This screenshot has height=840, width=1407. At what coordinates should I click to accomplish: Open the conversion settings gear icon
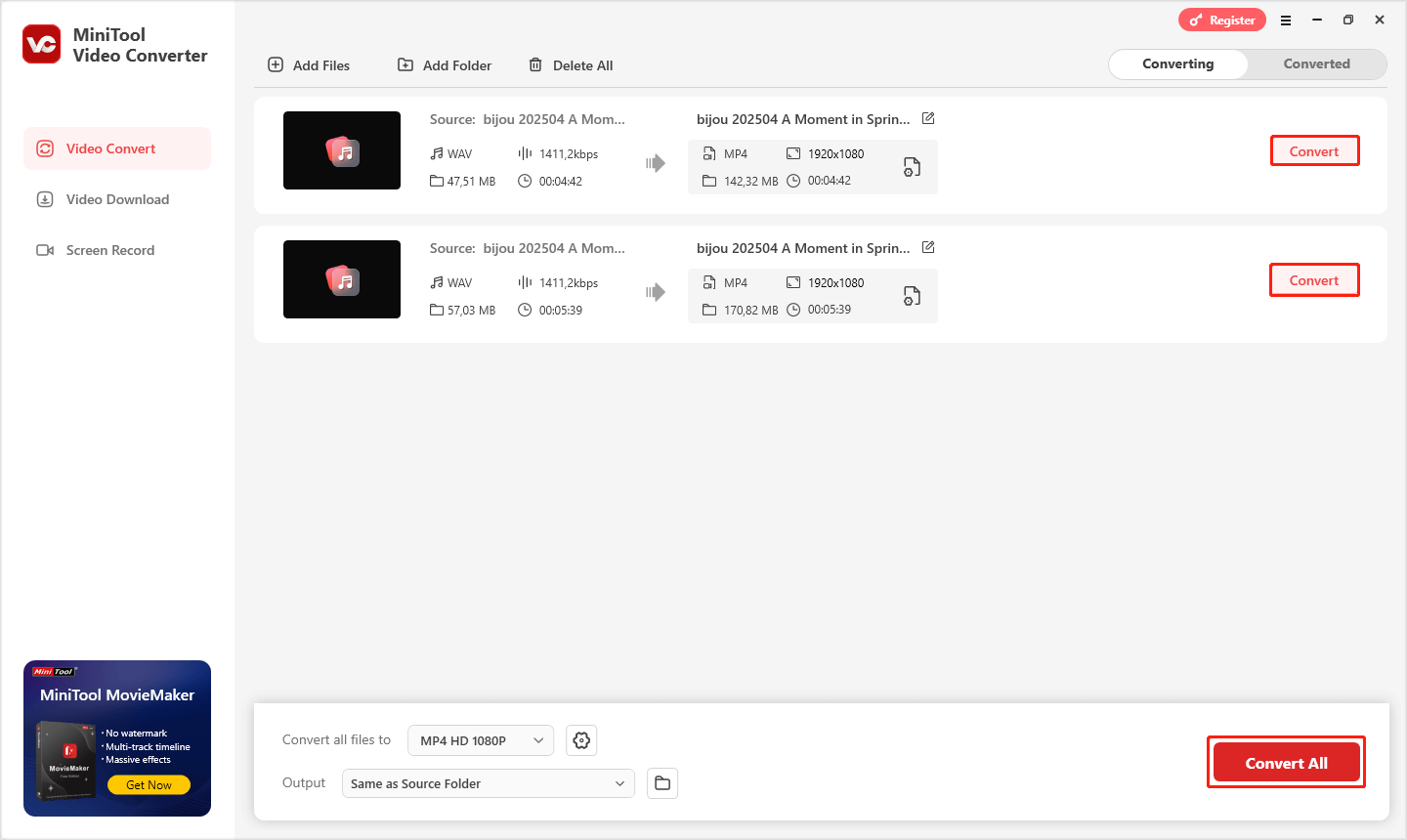click(581, 740)
